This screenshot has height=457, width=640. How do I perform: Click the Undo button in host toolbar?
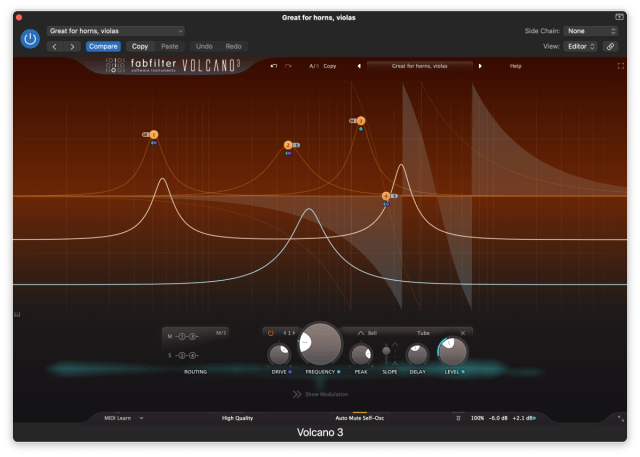click(204, 47)
